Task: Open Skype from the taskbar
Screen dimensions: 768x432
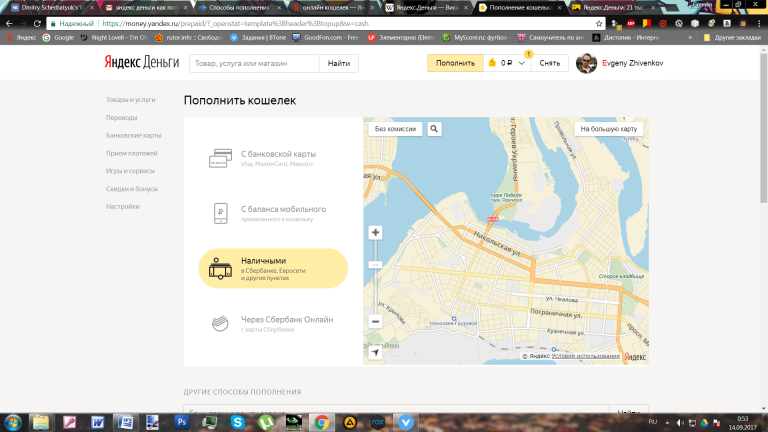Action: [x=238, y=422]
